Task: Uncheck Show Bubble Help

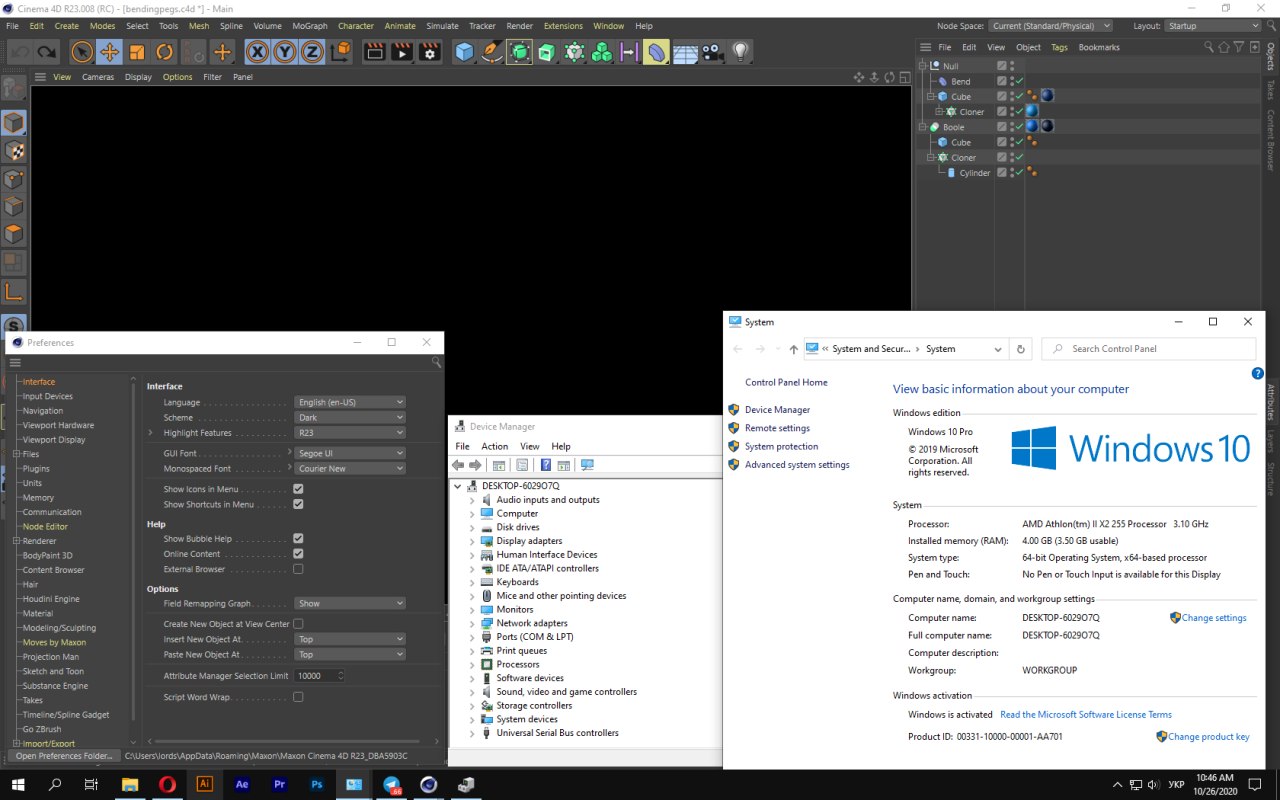Action: pos(298,539)
